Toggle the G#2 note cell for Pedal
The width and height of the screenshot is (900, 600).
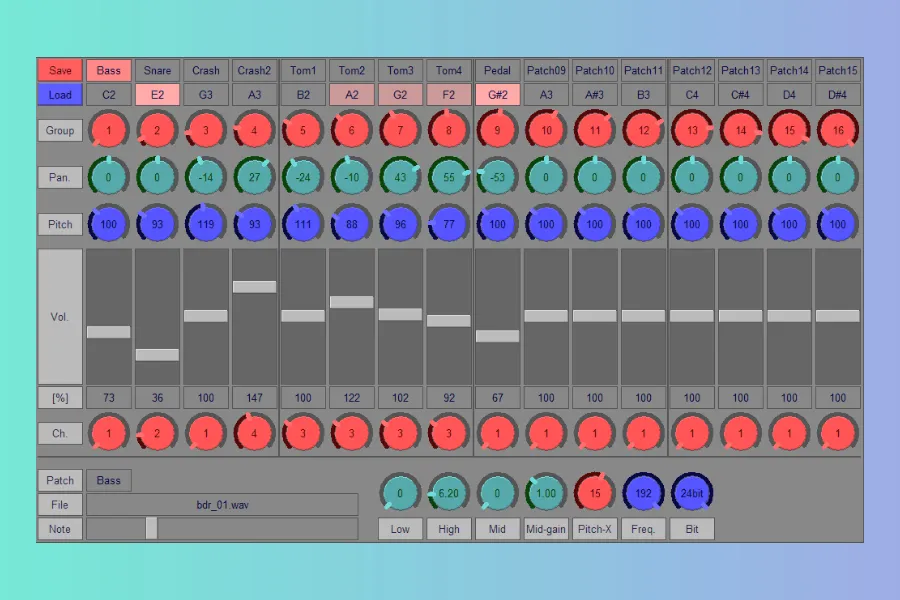coord(497,95)
